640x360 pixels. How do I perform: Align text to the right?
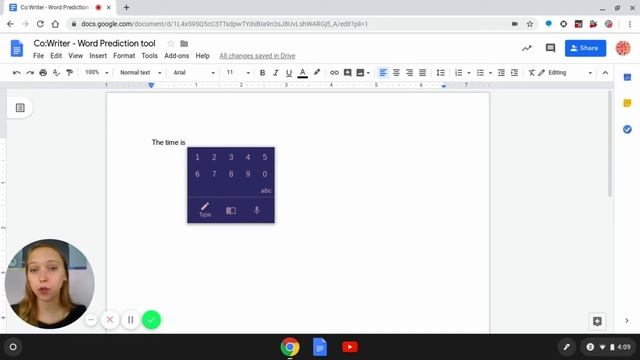coord(409,73)
